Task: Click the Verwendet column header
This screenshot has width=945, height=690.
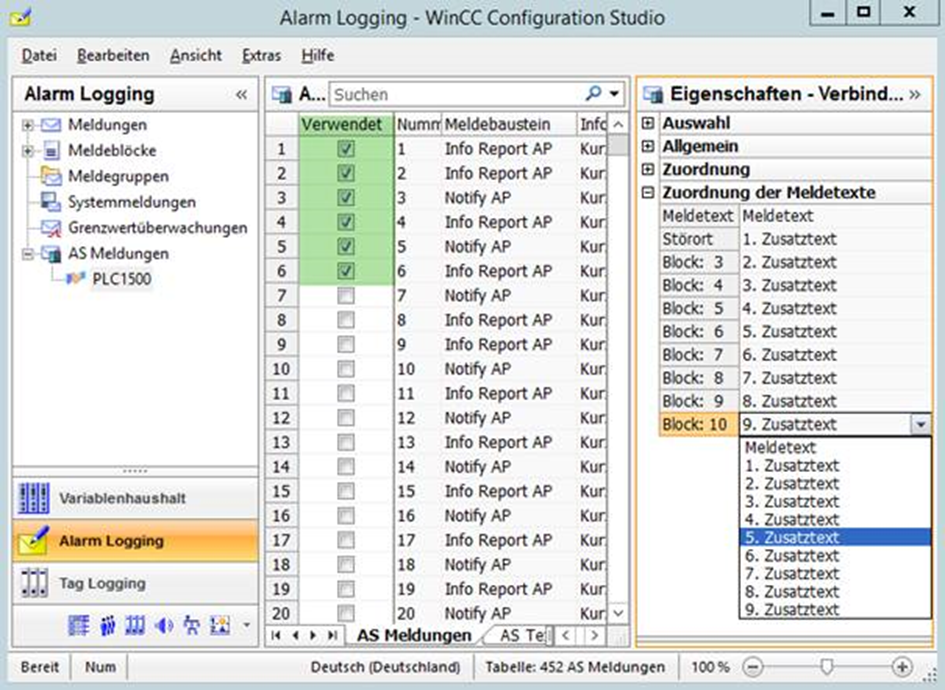Action: (346, 124)
